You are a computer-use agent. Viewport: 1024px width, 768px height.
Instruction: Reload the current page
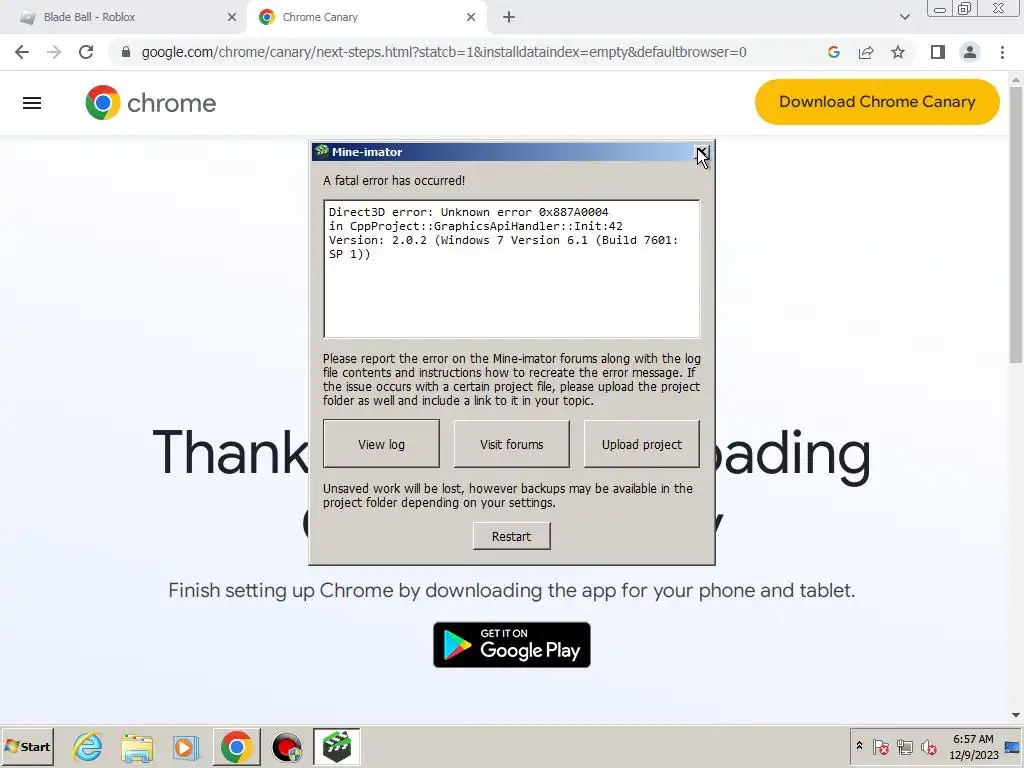click(86, 52)
